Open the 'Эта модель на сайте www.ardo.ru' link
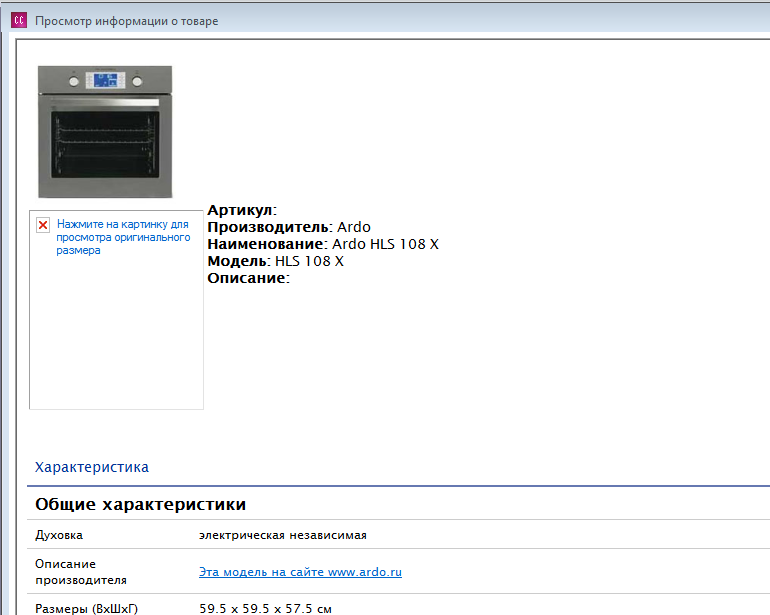Image resolution: width=770 pixels, height=615 pixels. coord(300,572)
